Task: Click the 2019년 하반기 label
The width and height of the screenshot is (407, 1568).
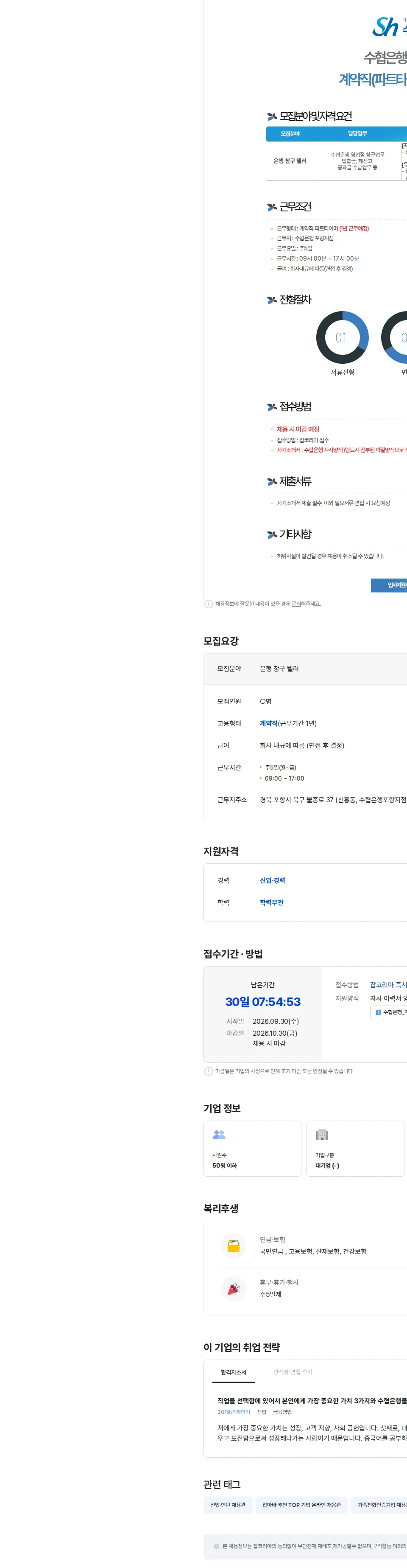Action: coord(234,1411)
